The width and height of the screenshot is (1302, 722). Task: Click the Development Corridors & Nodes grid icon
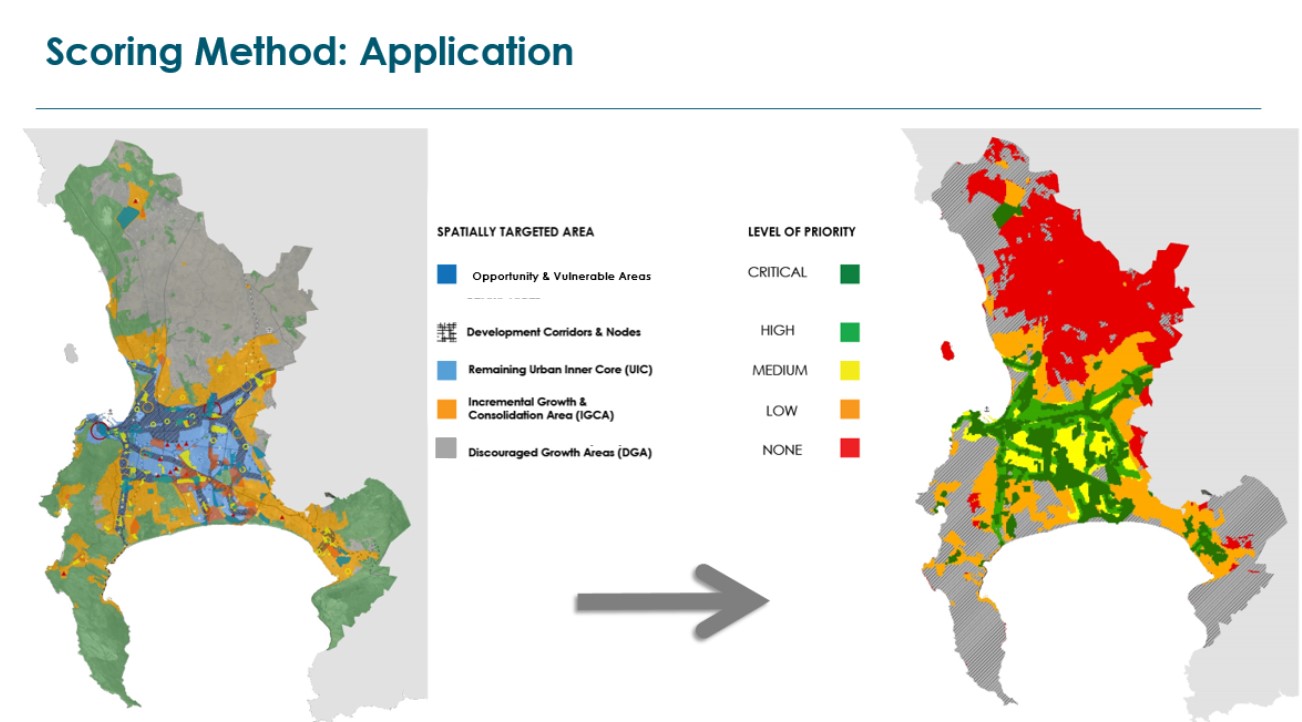pyautogui.click(x=447, y=332)
